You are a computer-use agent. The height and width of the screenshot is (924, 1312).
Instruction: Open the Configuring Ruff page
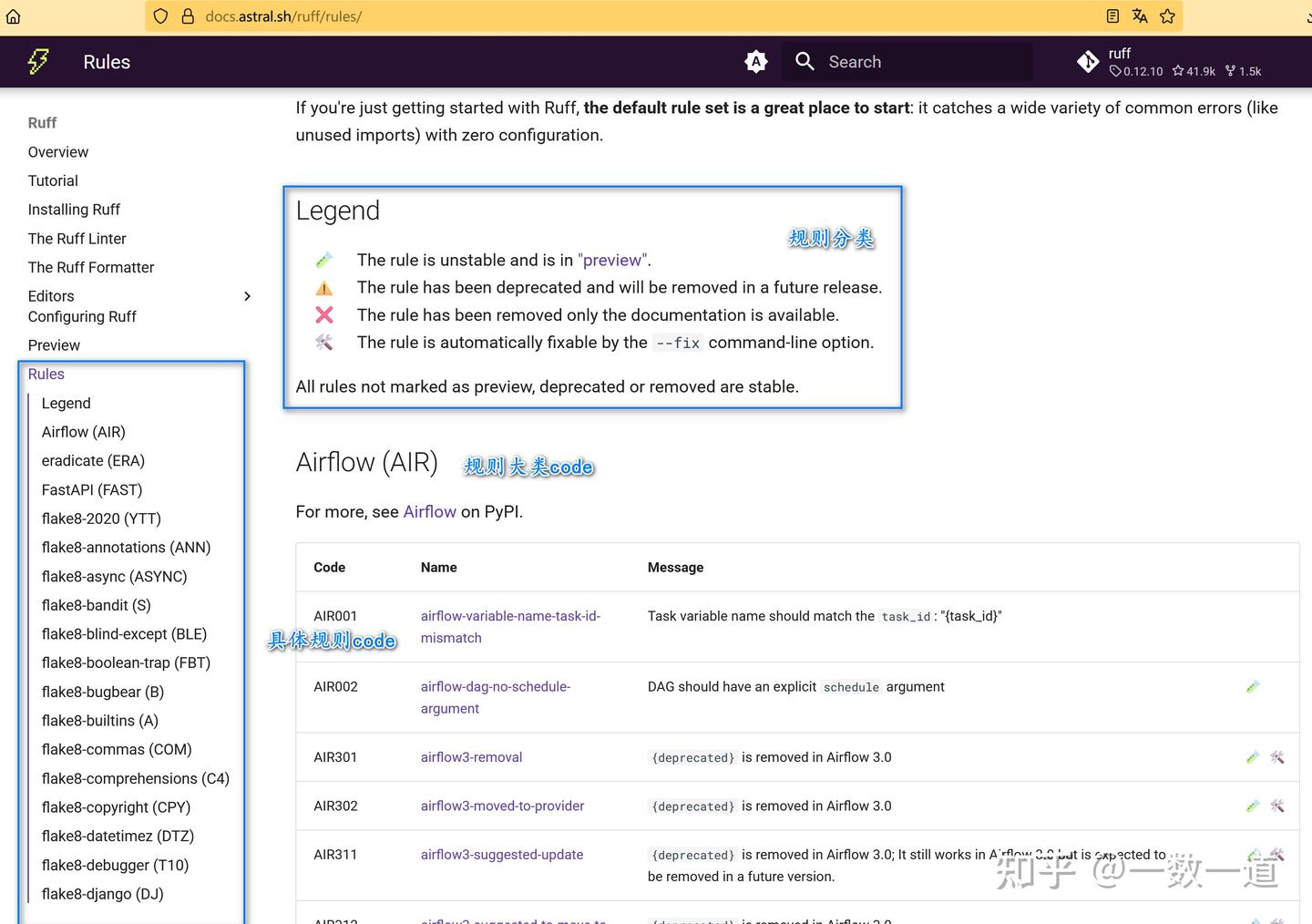pyautogui.click(x=82, y=316)
